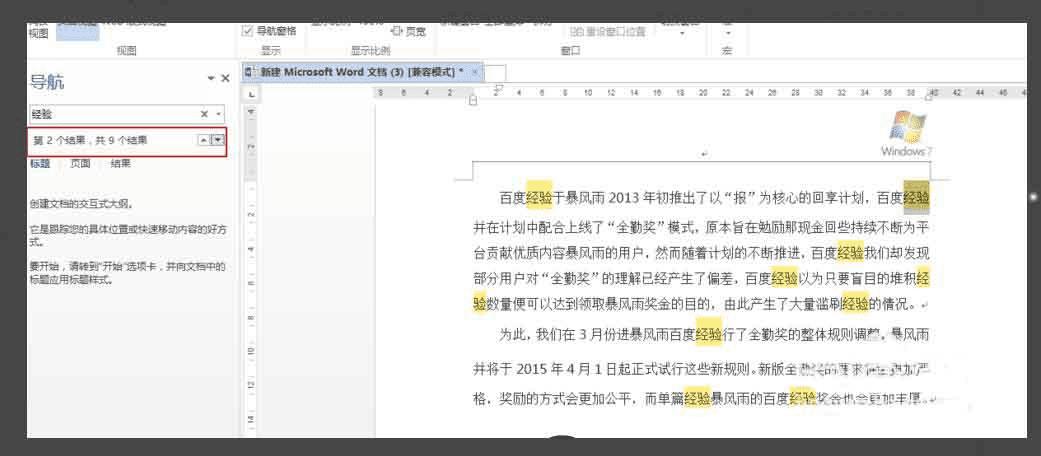
Task: Open the navigation pane options dropdown arrow
Action: (211, 78)
